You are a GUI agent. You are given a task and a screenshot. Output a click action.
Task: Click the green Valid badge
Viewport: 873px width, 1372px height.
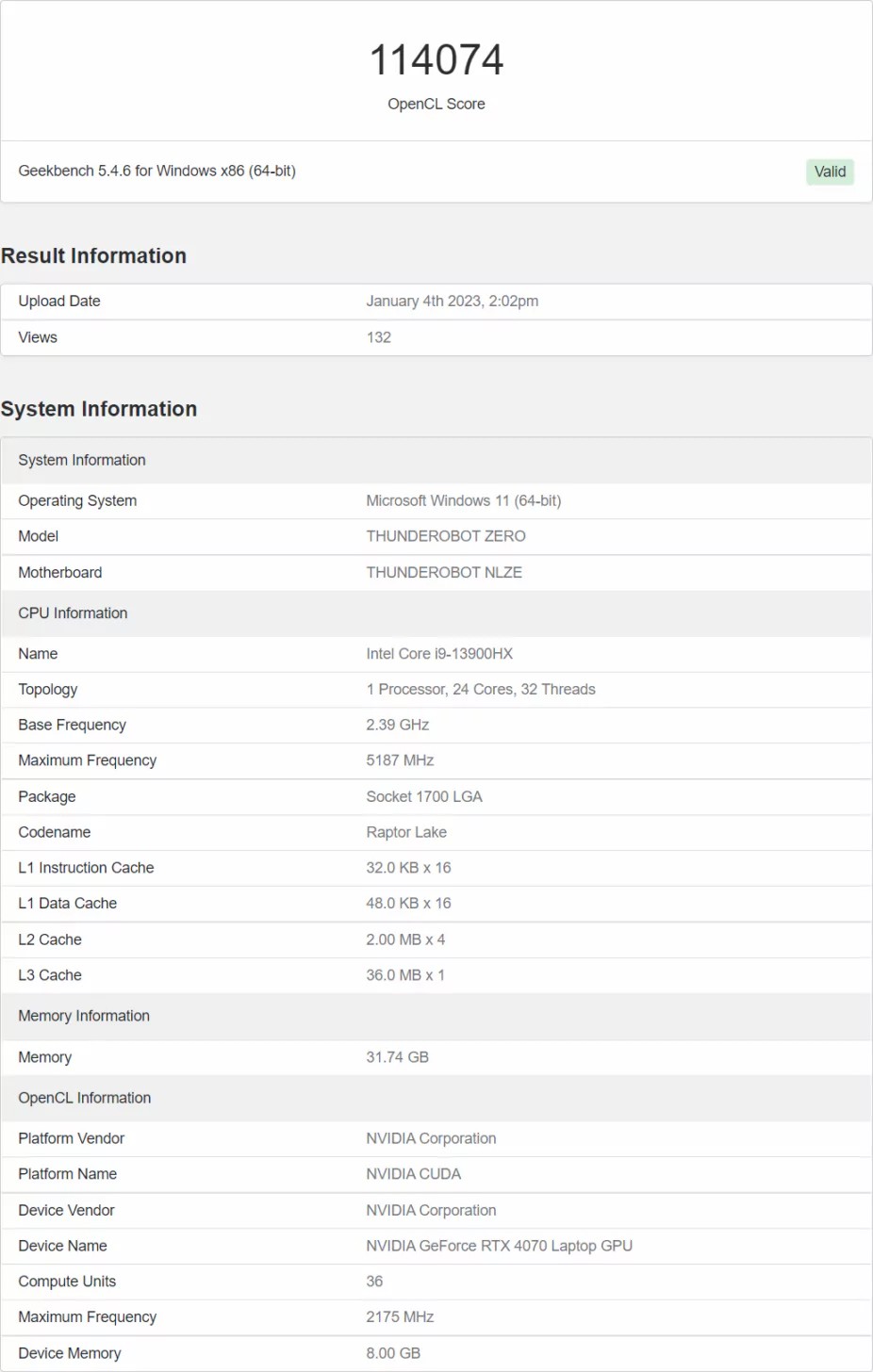click(830, 171)
